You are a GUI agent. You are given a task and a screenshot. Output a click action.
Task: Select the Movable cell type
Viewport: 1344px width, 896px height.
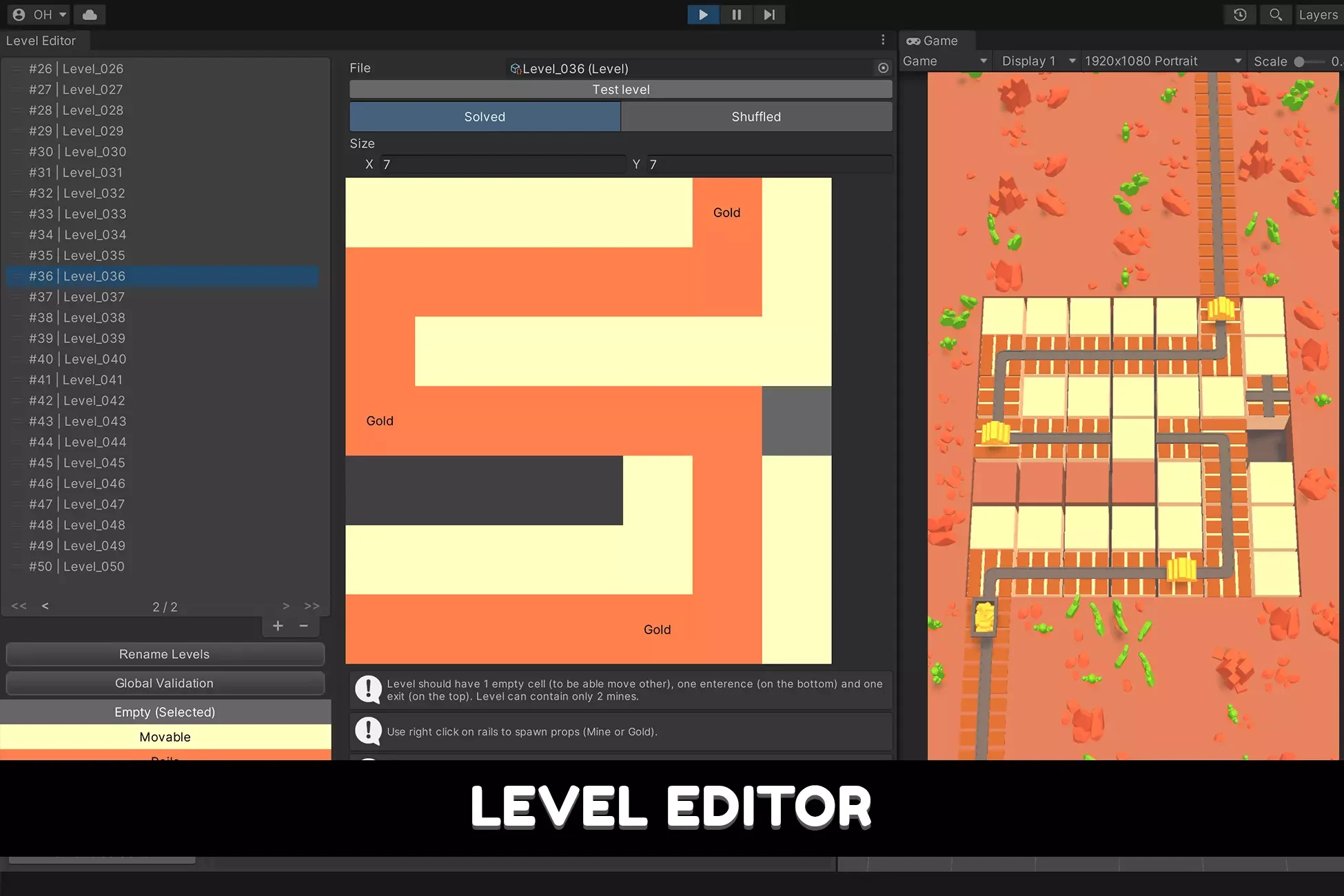coord(165,737)
